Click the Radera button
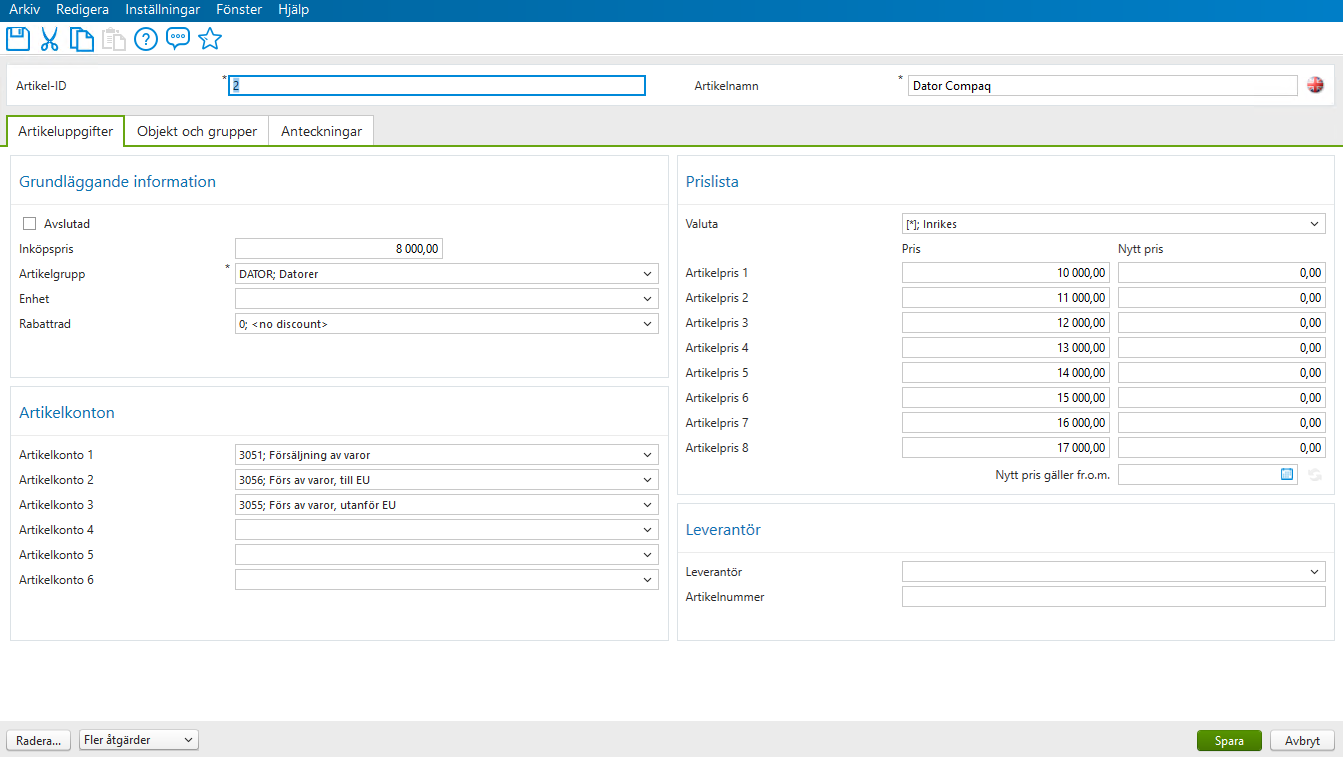The height and width of the screenshot is (757, 1343). click(x=38, y=740)
